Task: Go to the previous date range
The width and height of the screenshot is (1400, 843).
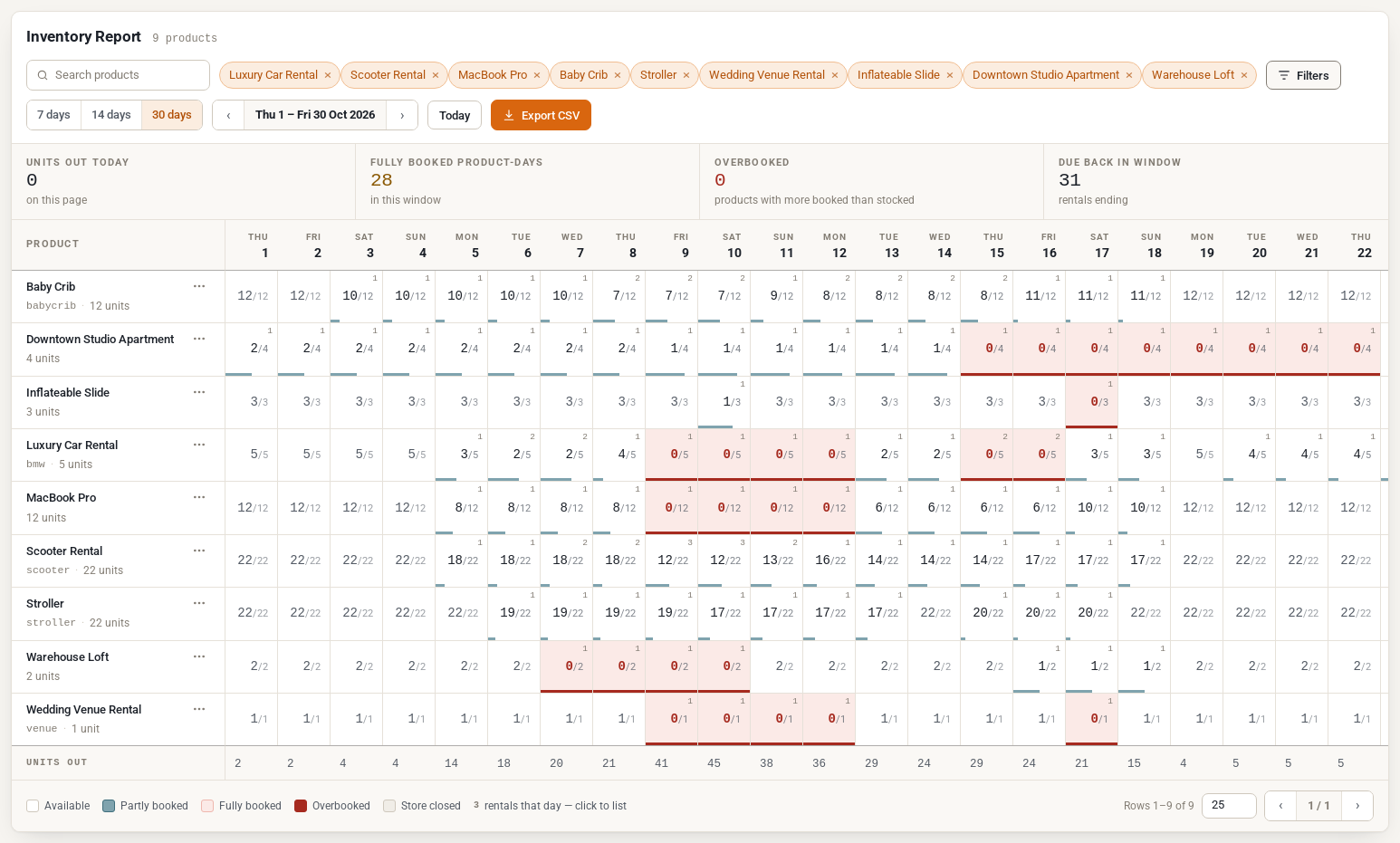Action: 228,115
